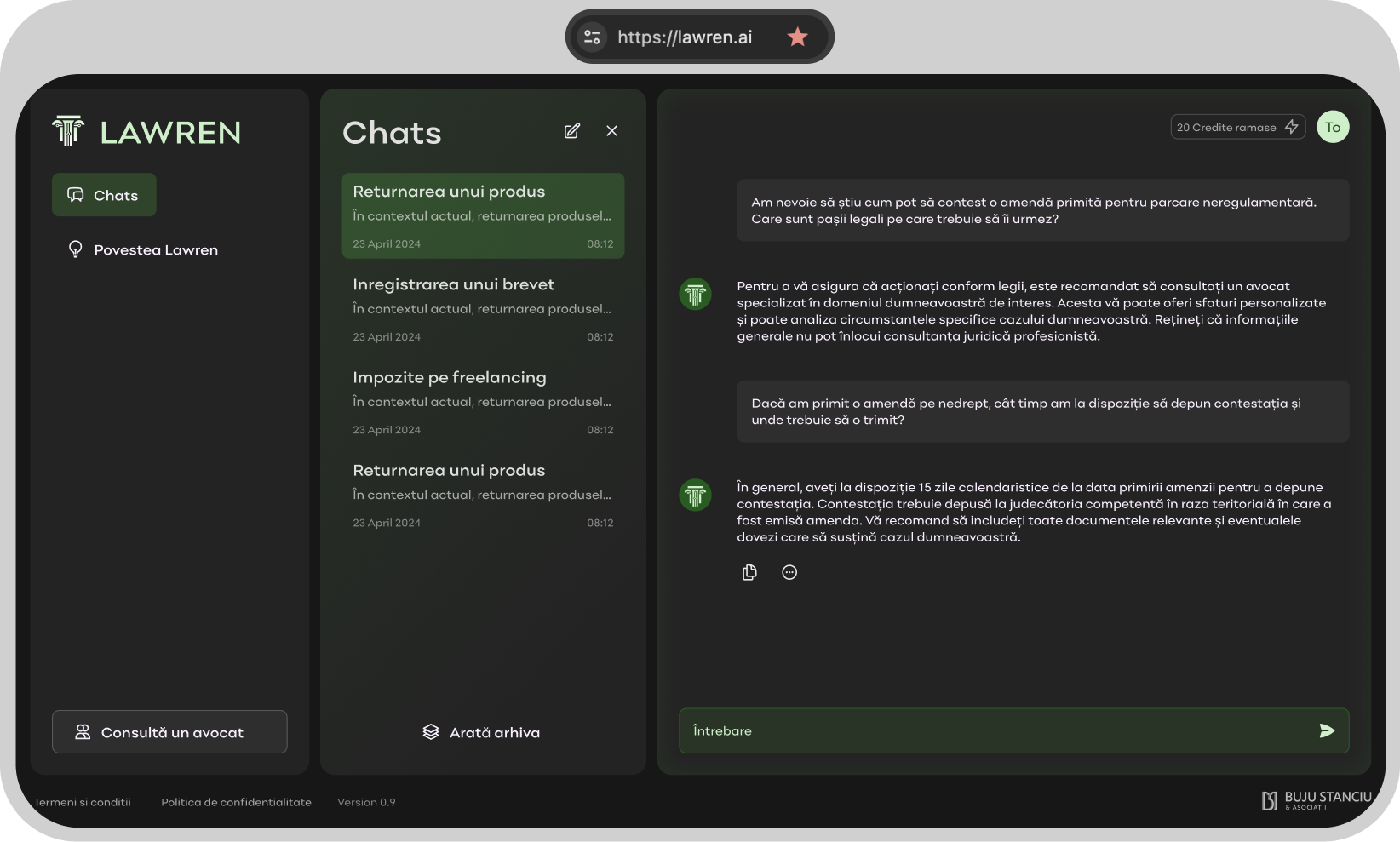Send the message with the arrow icon
Viewport: 1400px width, 842px height.
pyautogui.click(x=1326, y=730)
